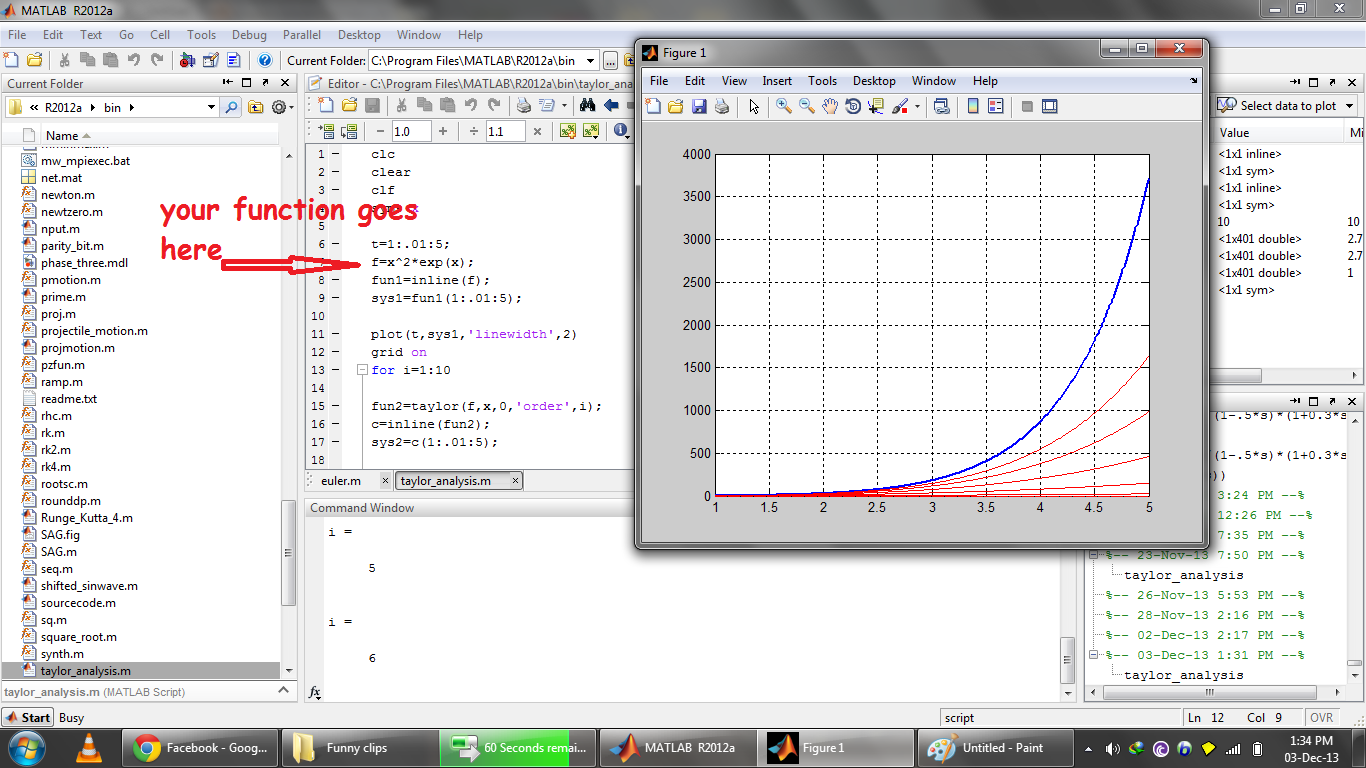Toggle OVR overwrite mode in status bar

(x=1320, y=718)
